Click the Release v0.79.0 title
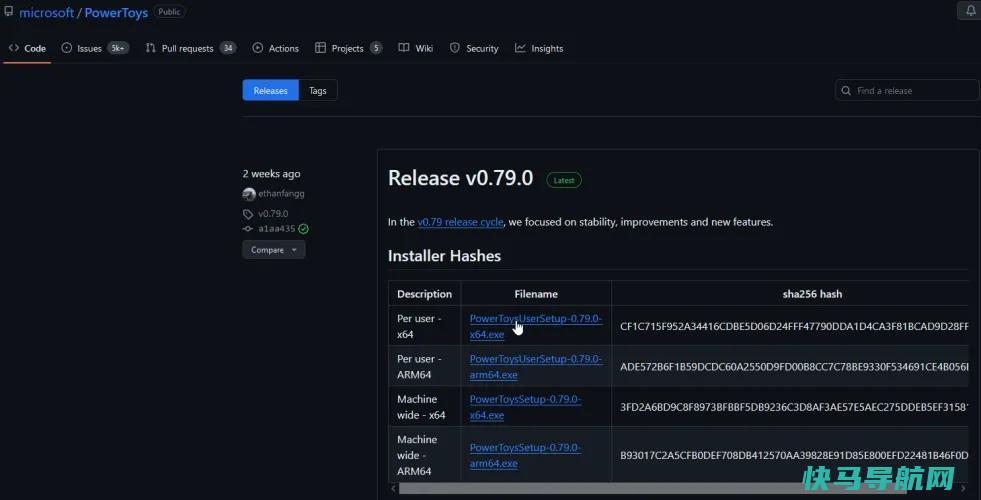981x500 pixels. (460, 178)
